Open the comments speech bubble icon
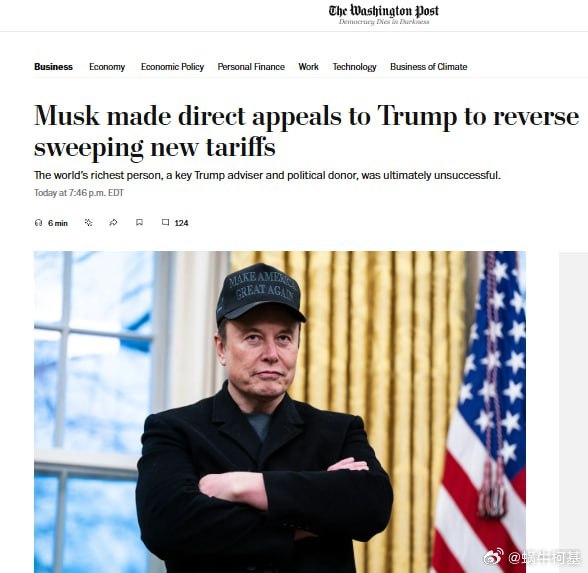Screen dimensions: 588x573 [x=165, y=222]
